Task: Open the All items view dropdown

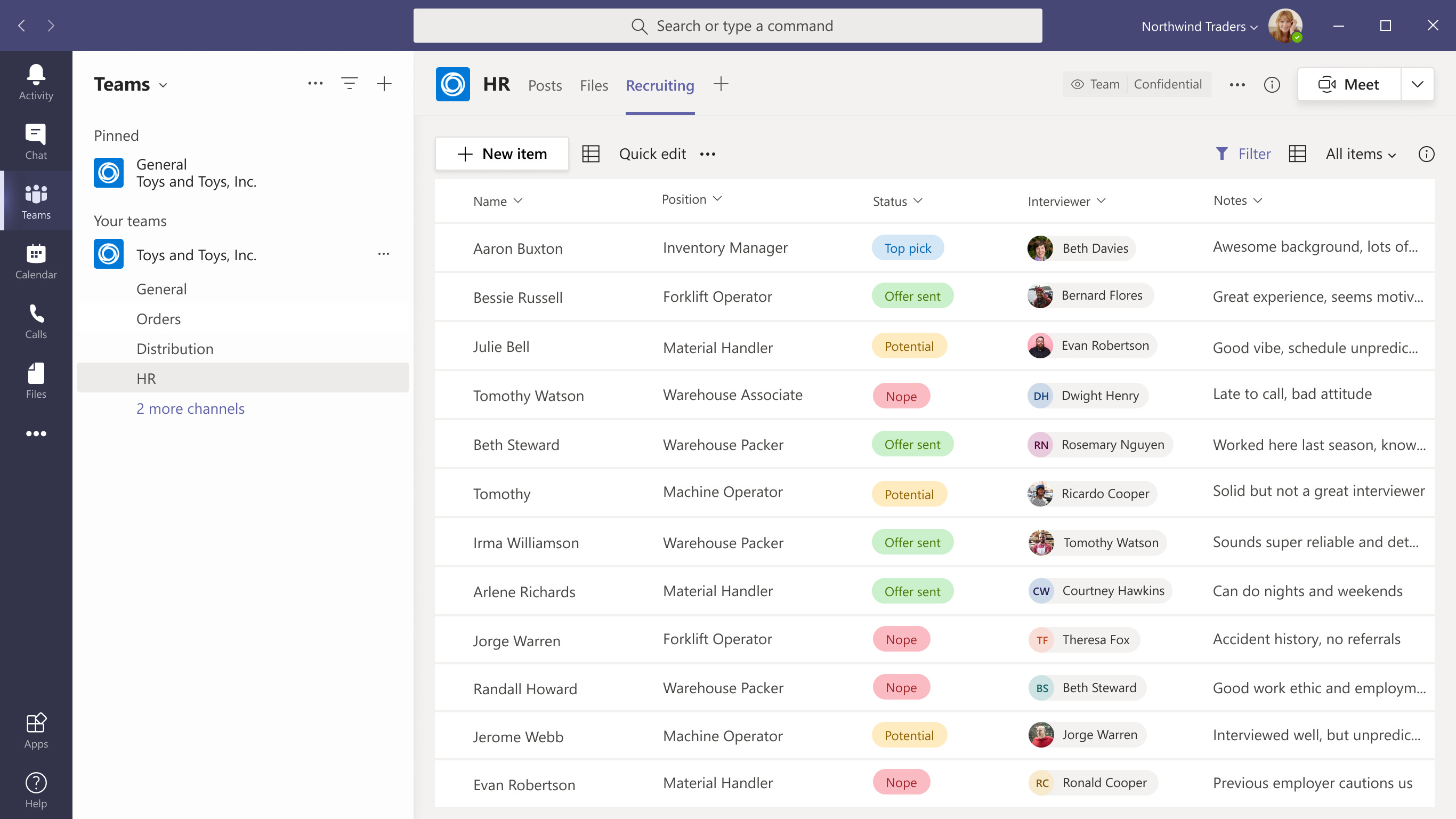Action: point(1360,153)
